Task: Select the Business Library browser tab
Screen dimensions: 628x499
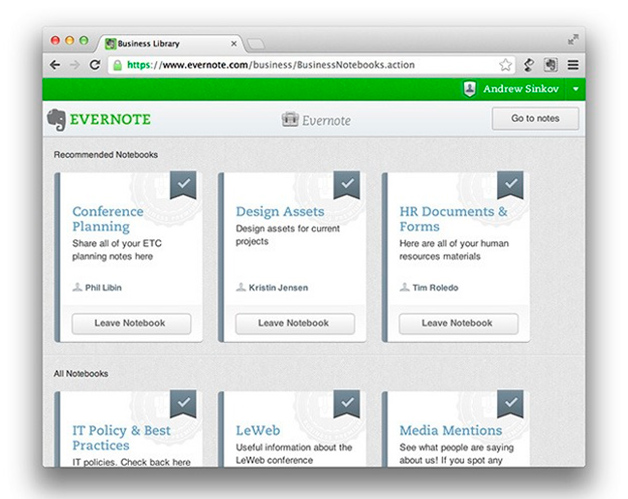Action: point(168,44)
